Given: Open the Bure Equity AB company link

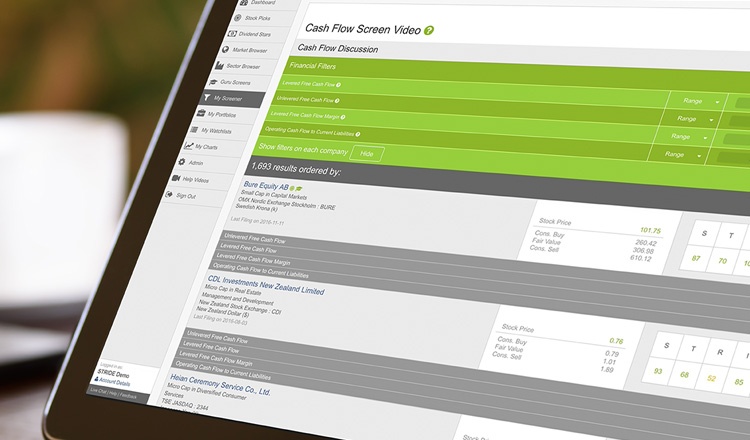Looking at the screenshot, I should (266, 186).
